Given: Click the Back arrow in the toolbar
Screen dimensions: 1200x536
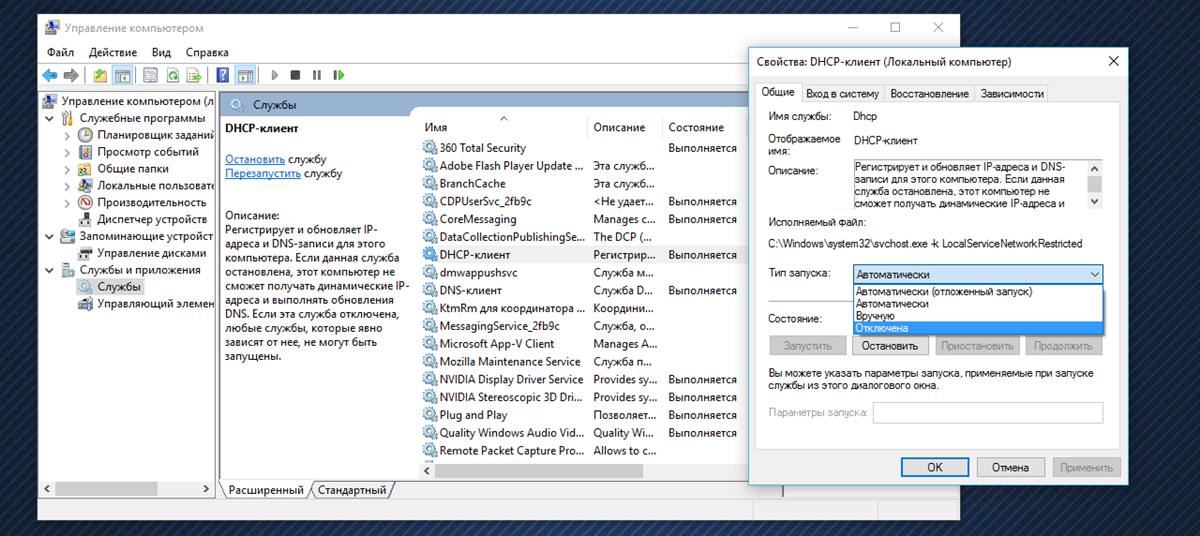Looking at the screenshot, I should 50,75.
